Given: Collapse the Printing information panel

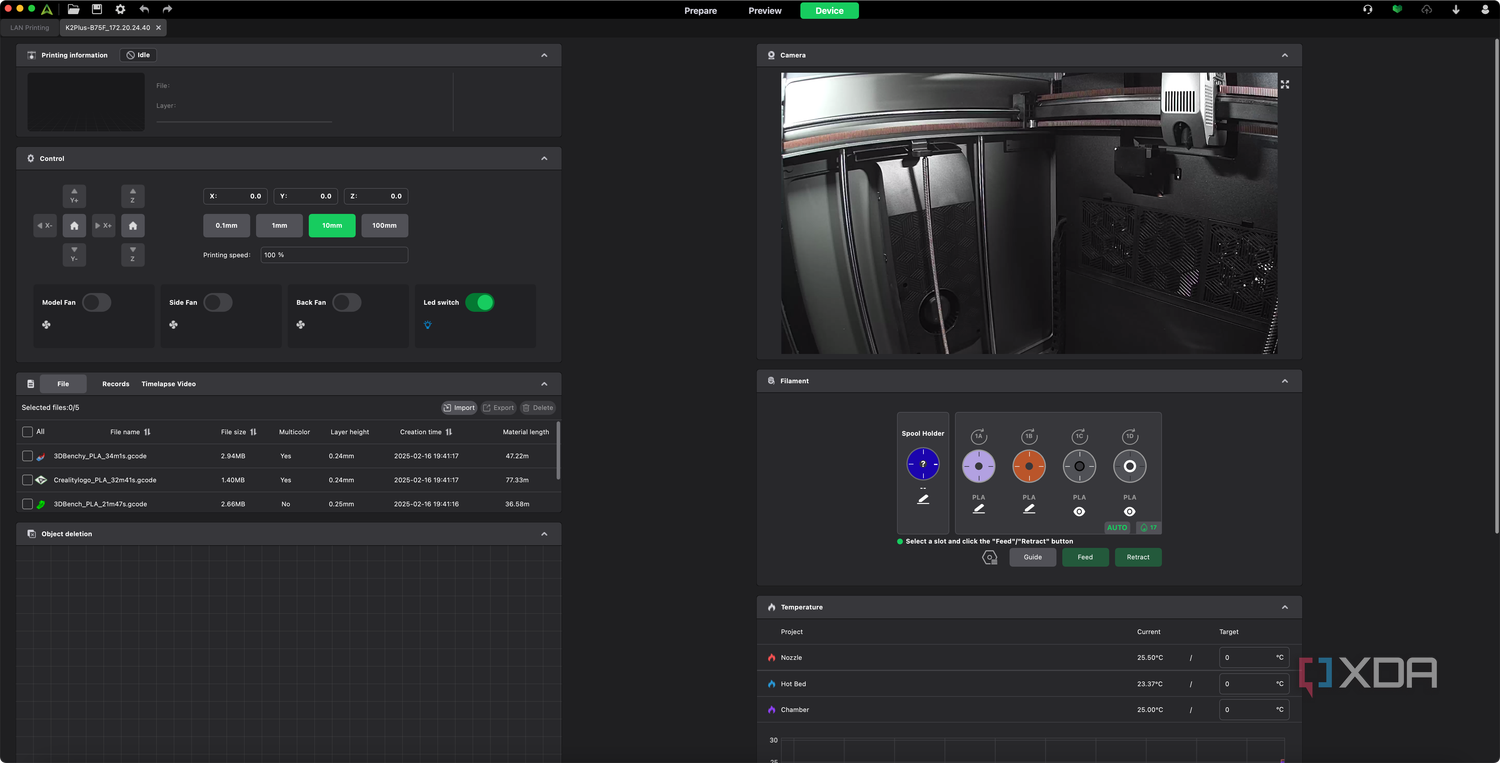Looking at the screenshot, I should [x=544, y=55].
